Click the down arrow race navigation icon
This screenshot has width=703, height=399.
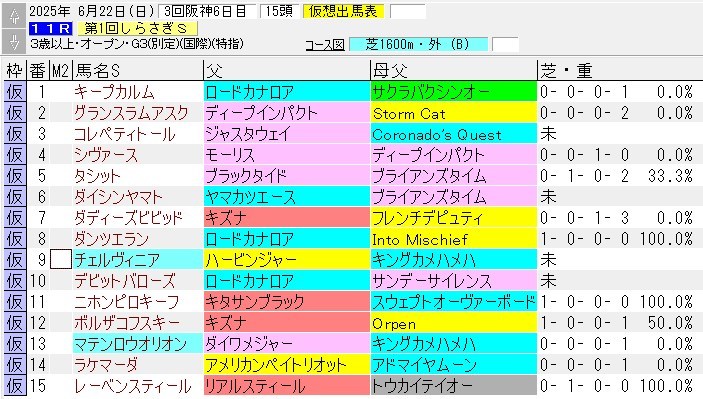pos(14,41)
